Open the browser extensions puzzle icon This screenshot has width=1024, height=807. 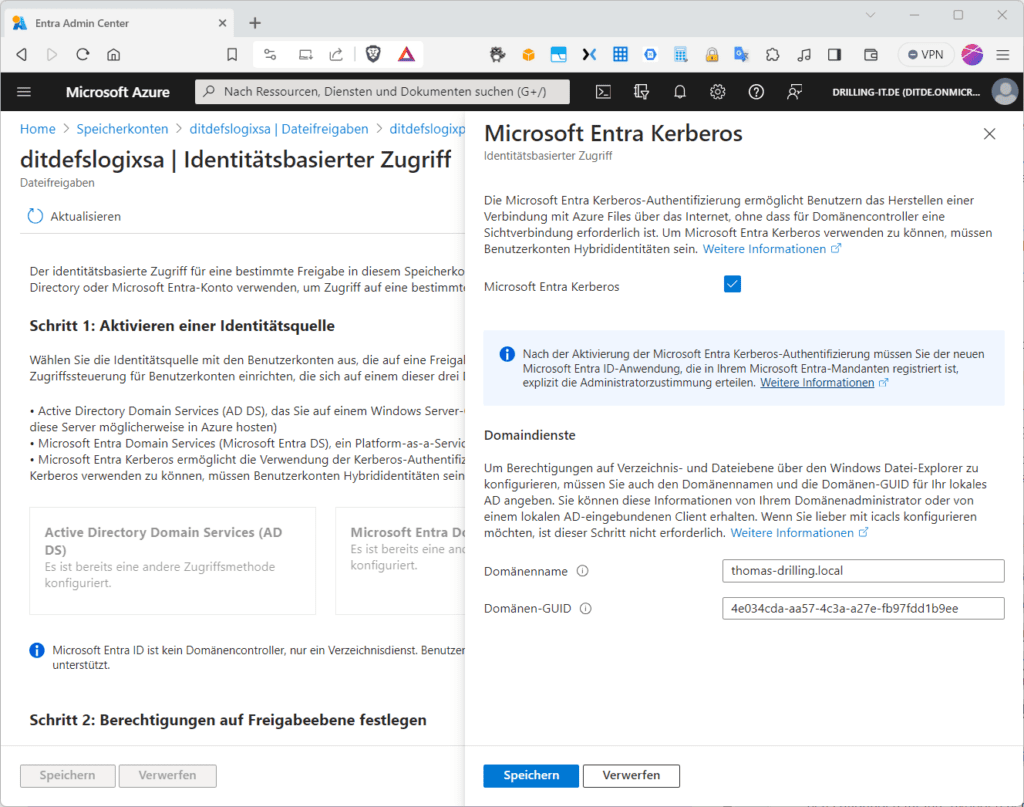click(773, 55)
